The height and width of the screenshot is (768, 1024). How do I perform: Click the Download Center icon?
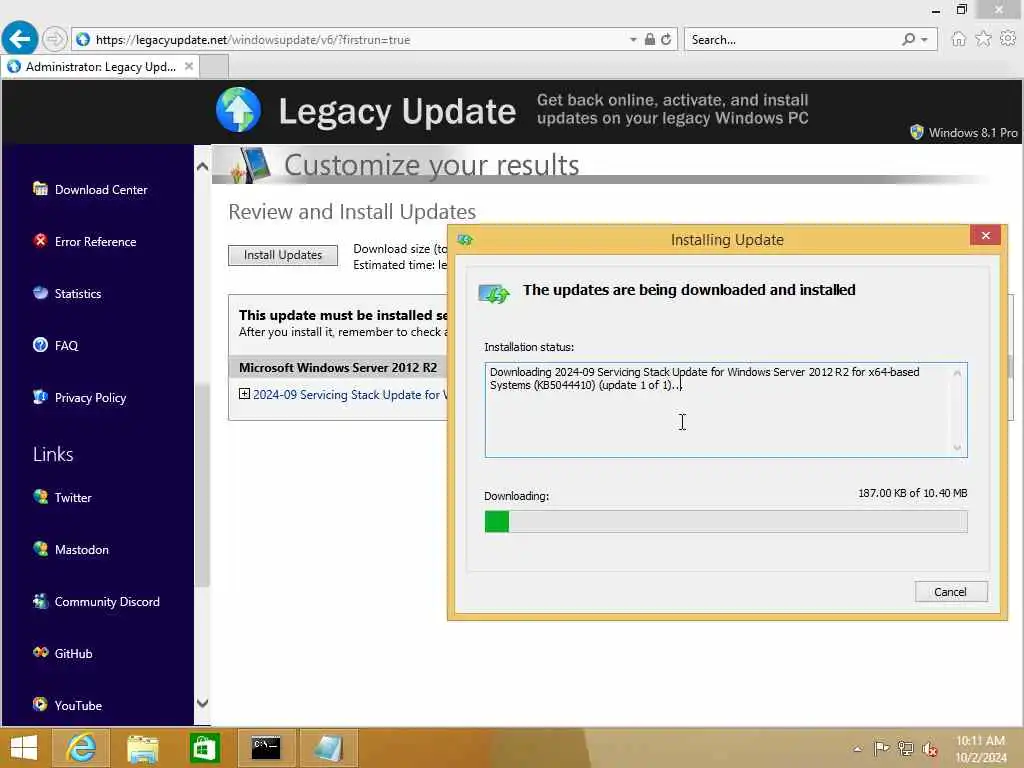(x=40, y=189)
